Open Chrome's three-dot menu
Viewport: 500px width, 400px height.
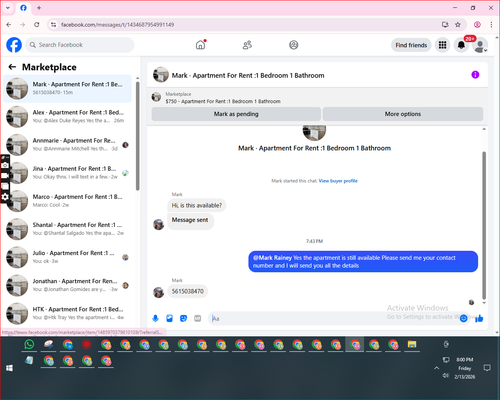tap(491, 24)
